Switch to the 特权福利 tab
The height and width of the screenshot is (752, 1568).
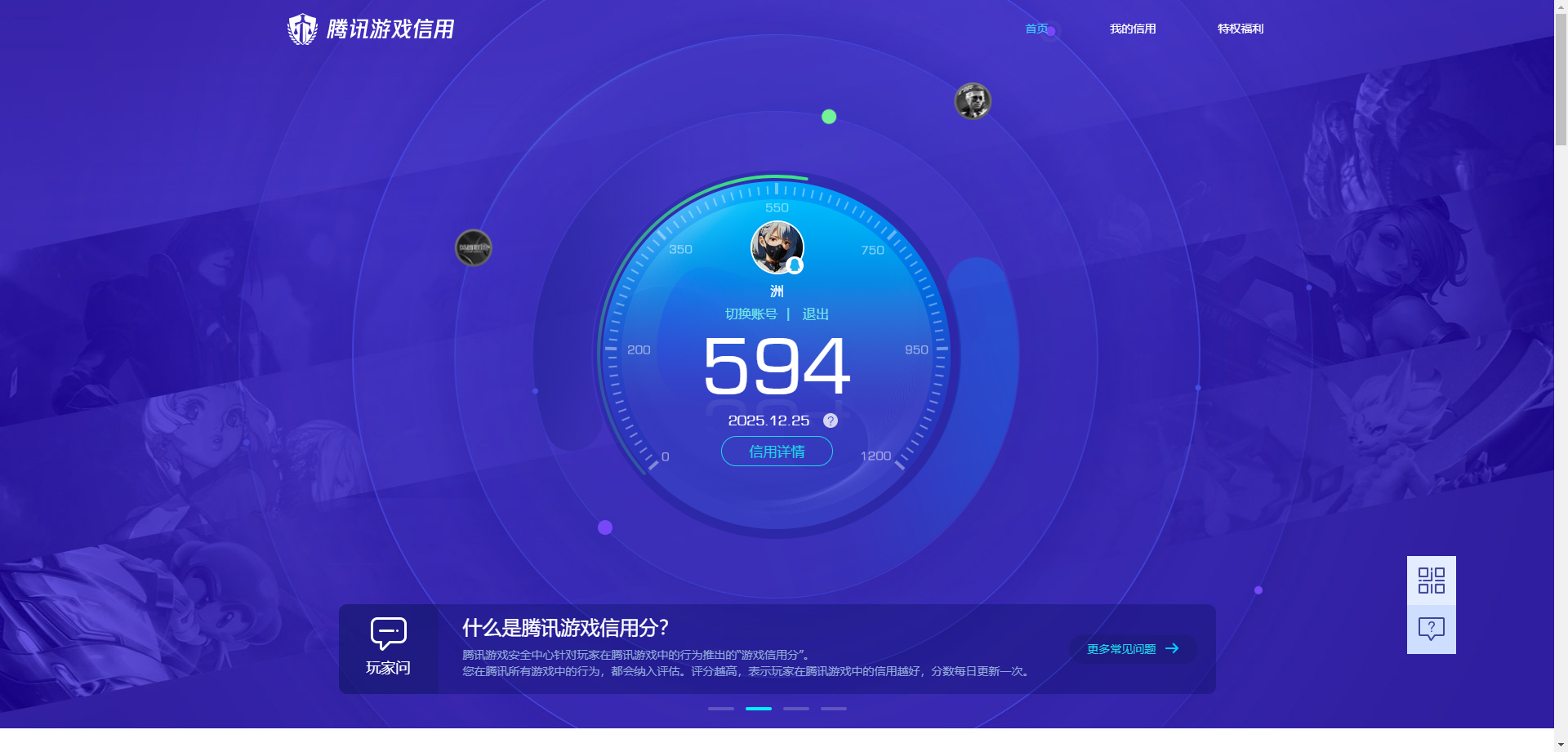pos(1239,28)
